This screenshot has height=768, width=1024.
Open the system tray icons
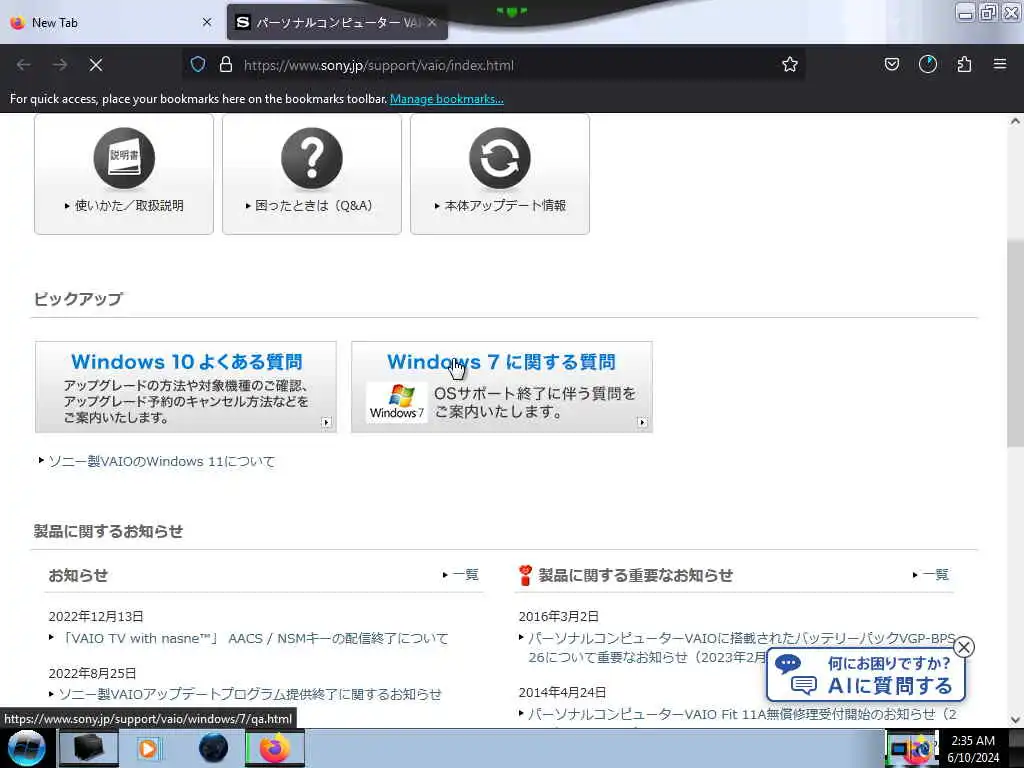pos(912,750)
